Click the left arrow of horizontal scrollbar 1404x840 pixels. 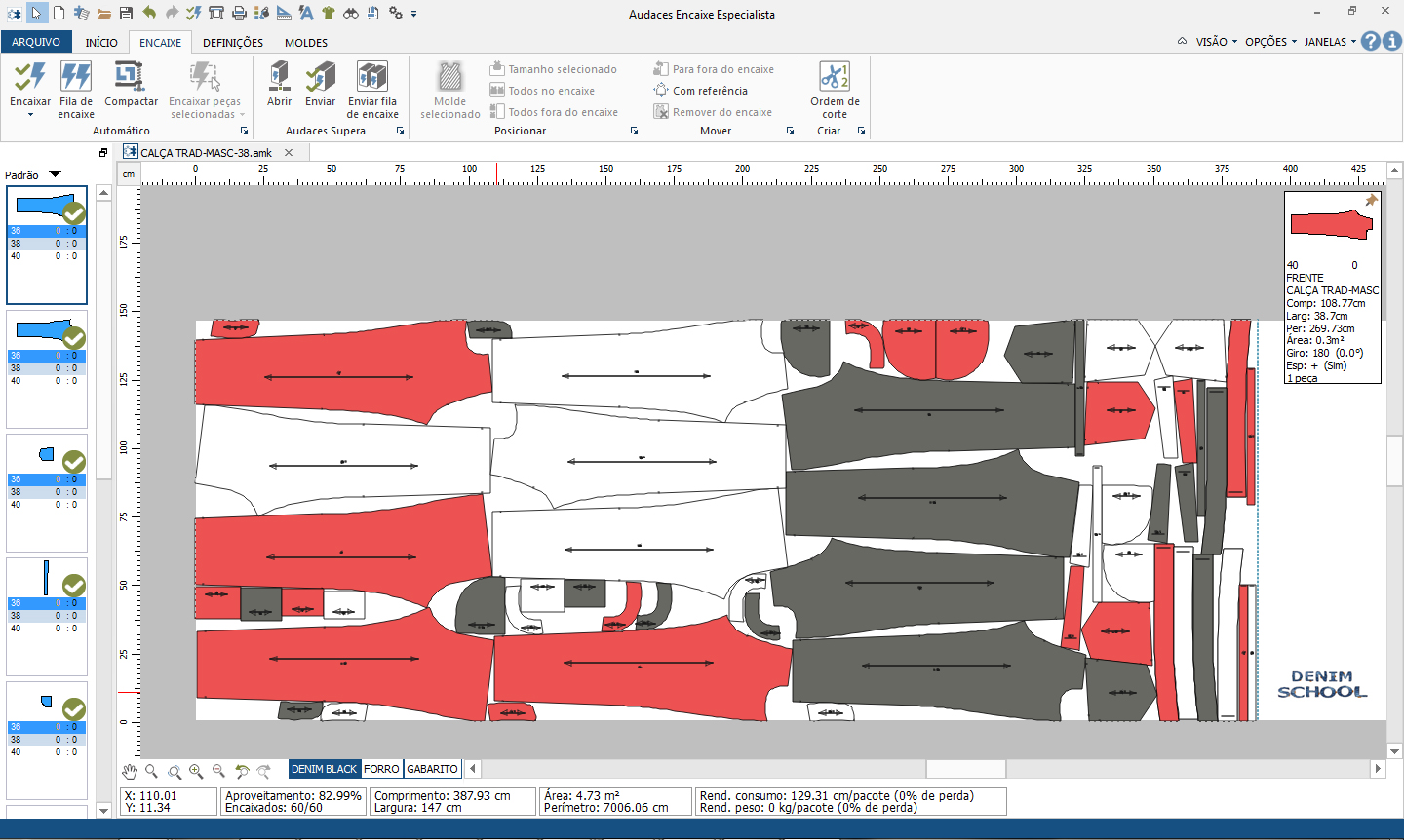point(473,769)
